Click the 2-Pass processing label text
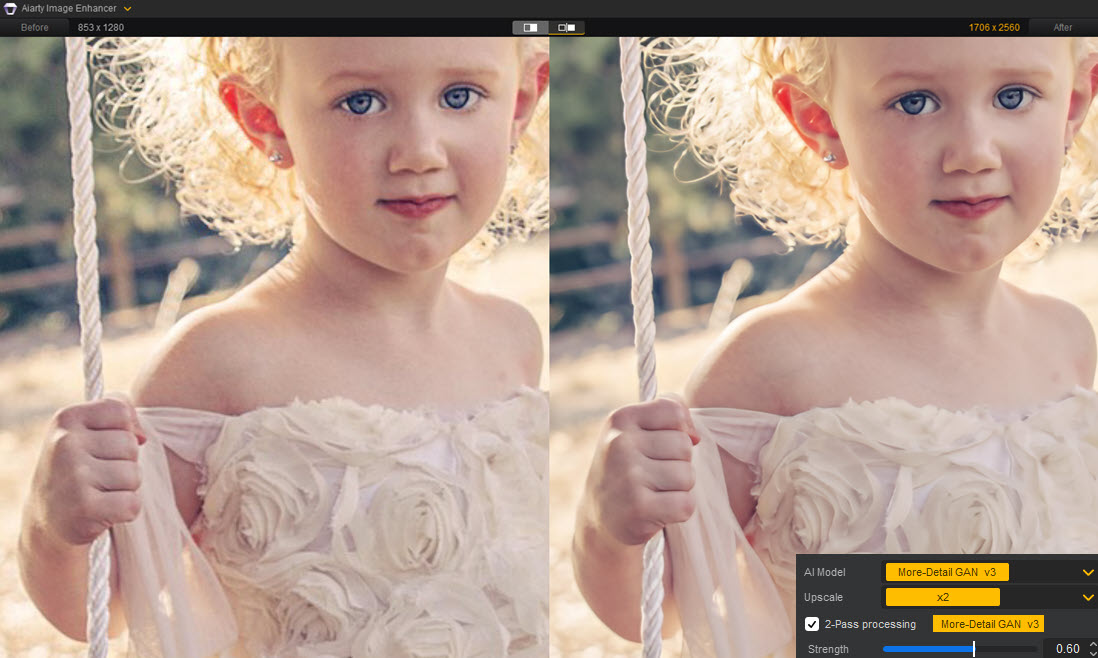Screen dimensions: 1098x658 click(x=870, y=624)
